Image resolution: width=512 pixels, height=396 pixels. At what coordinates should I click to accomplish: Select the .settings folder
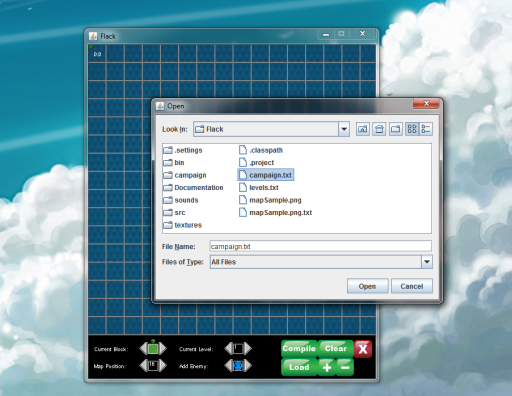(183, 150)
